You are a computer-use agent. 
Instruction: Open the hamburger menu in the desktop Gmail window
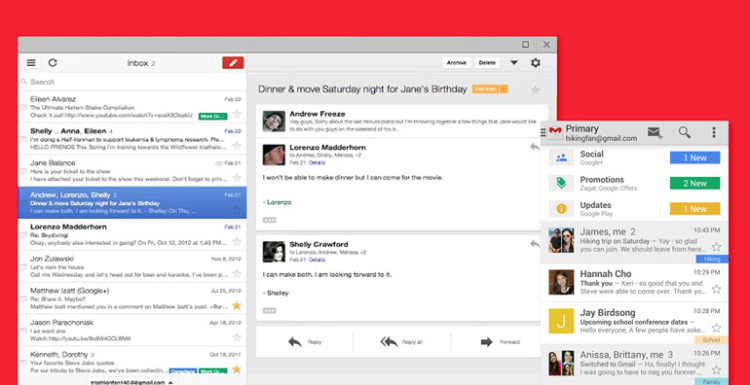(31, 63)
